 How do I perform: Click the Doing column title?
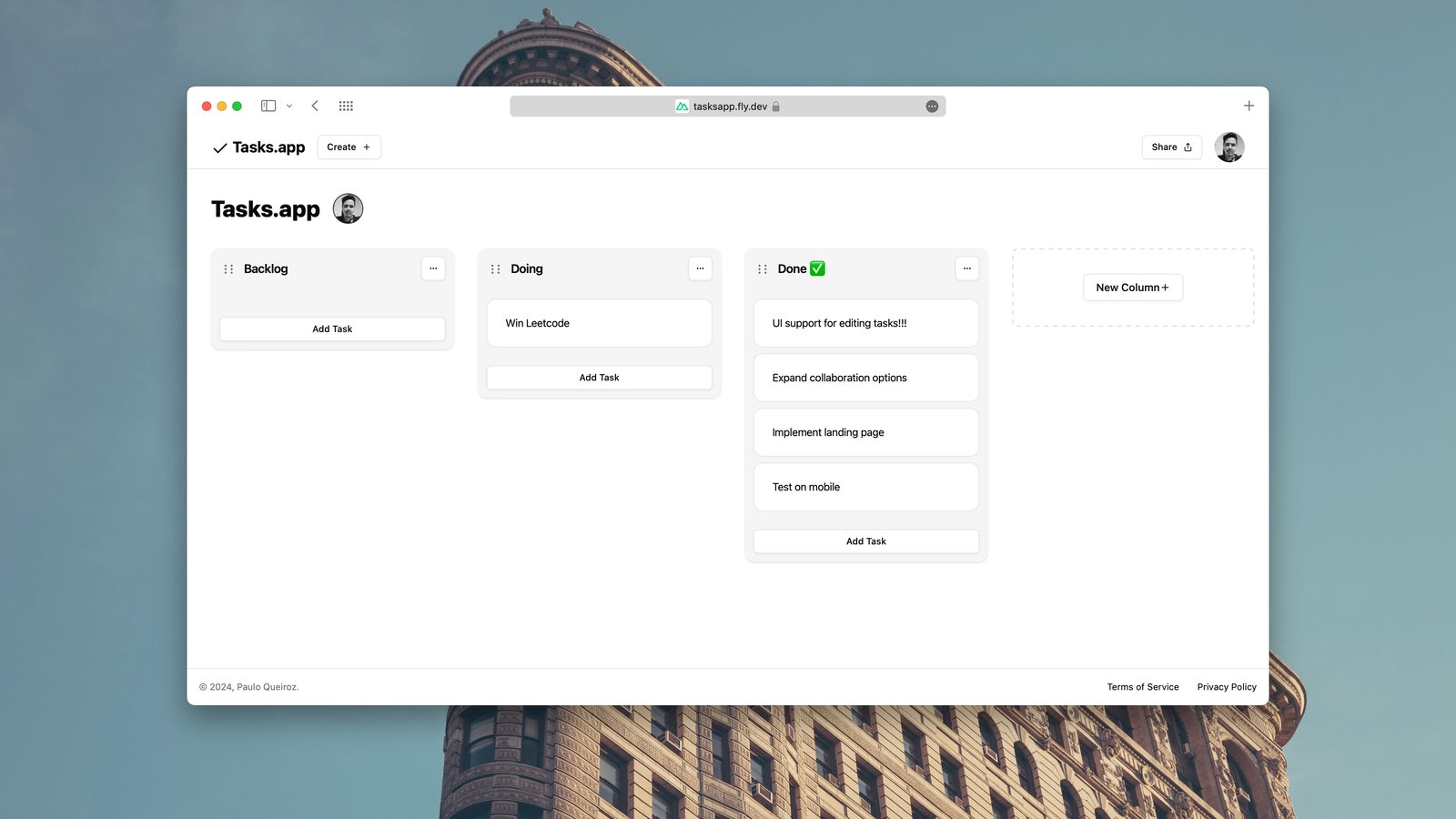point(527,269)
